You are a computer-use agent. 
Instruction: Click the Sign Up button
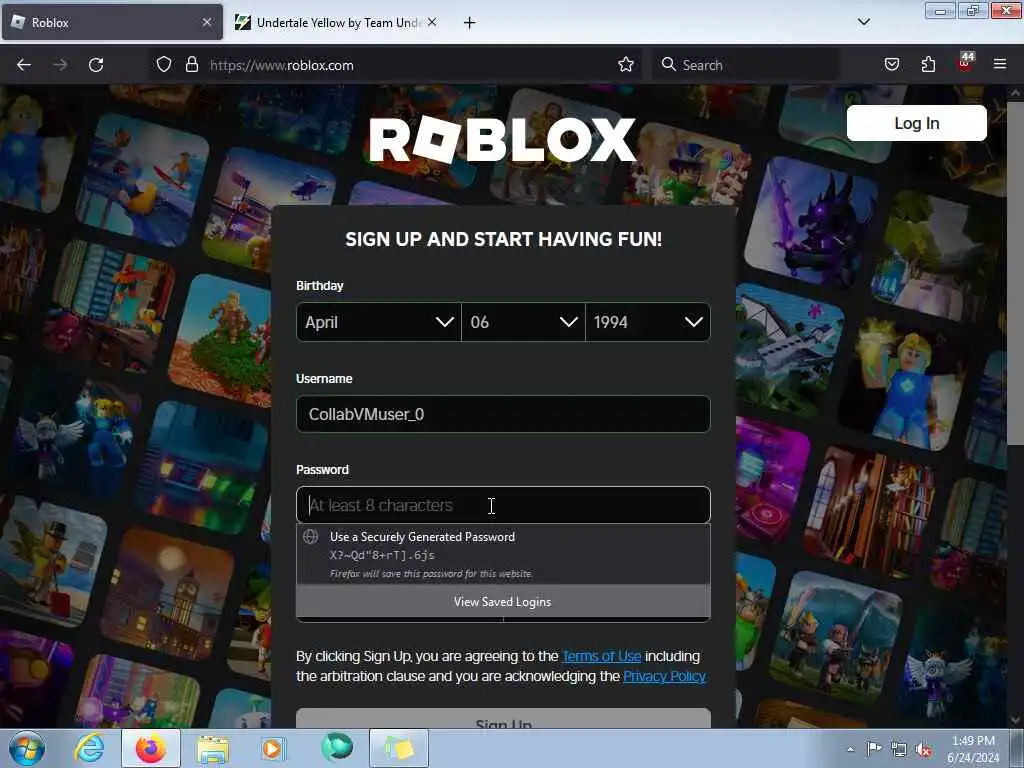point(503,719)
